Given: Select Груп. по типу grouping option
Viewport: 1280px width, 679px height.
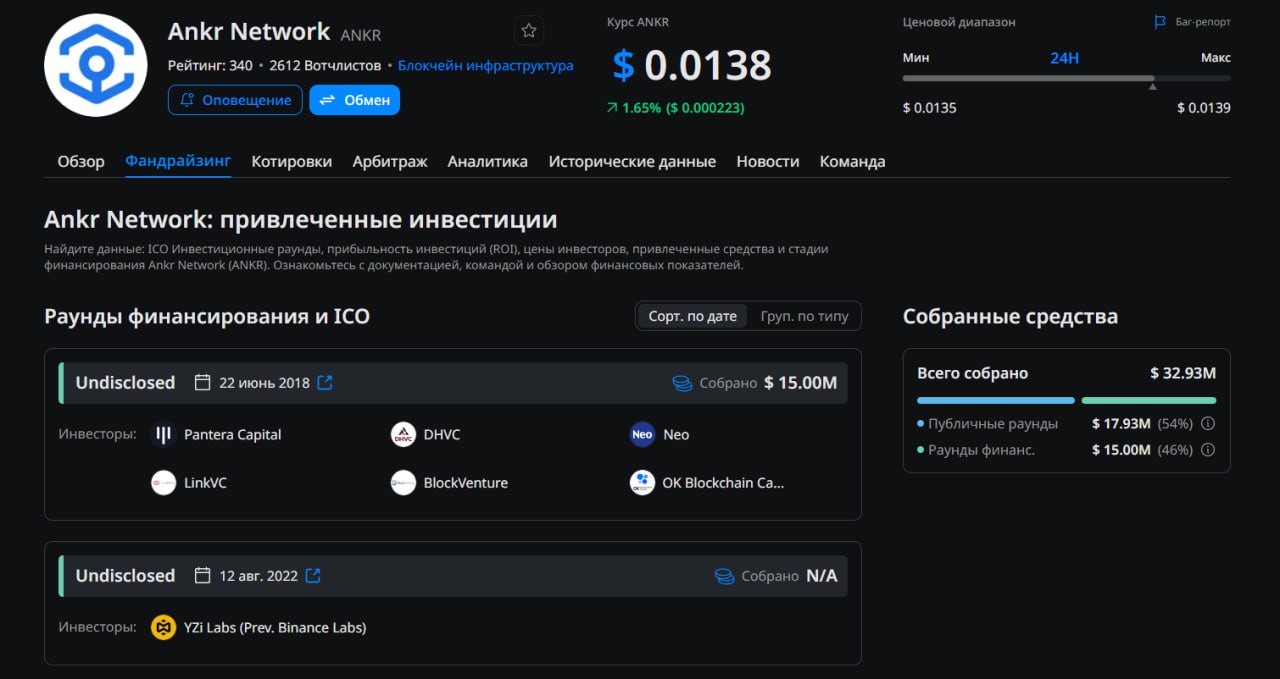Looking at the screenshot, I should pyautogui.click(x=804, y=316).
